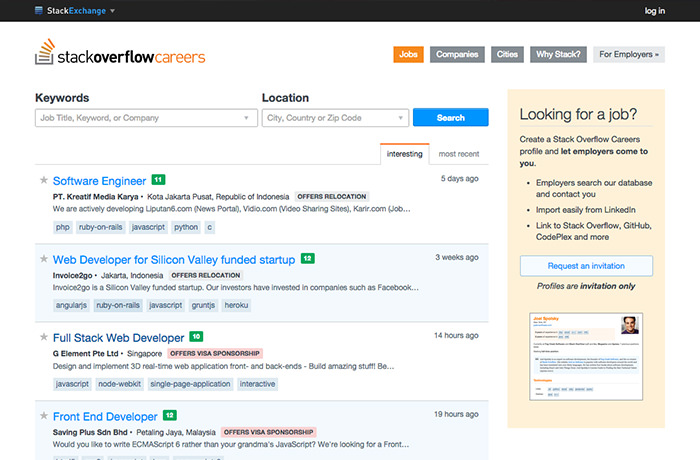700x460 pixels.
Task: Star the Web Developer Silicon Valley job
Action: click(44, 259)
